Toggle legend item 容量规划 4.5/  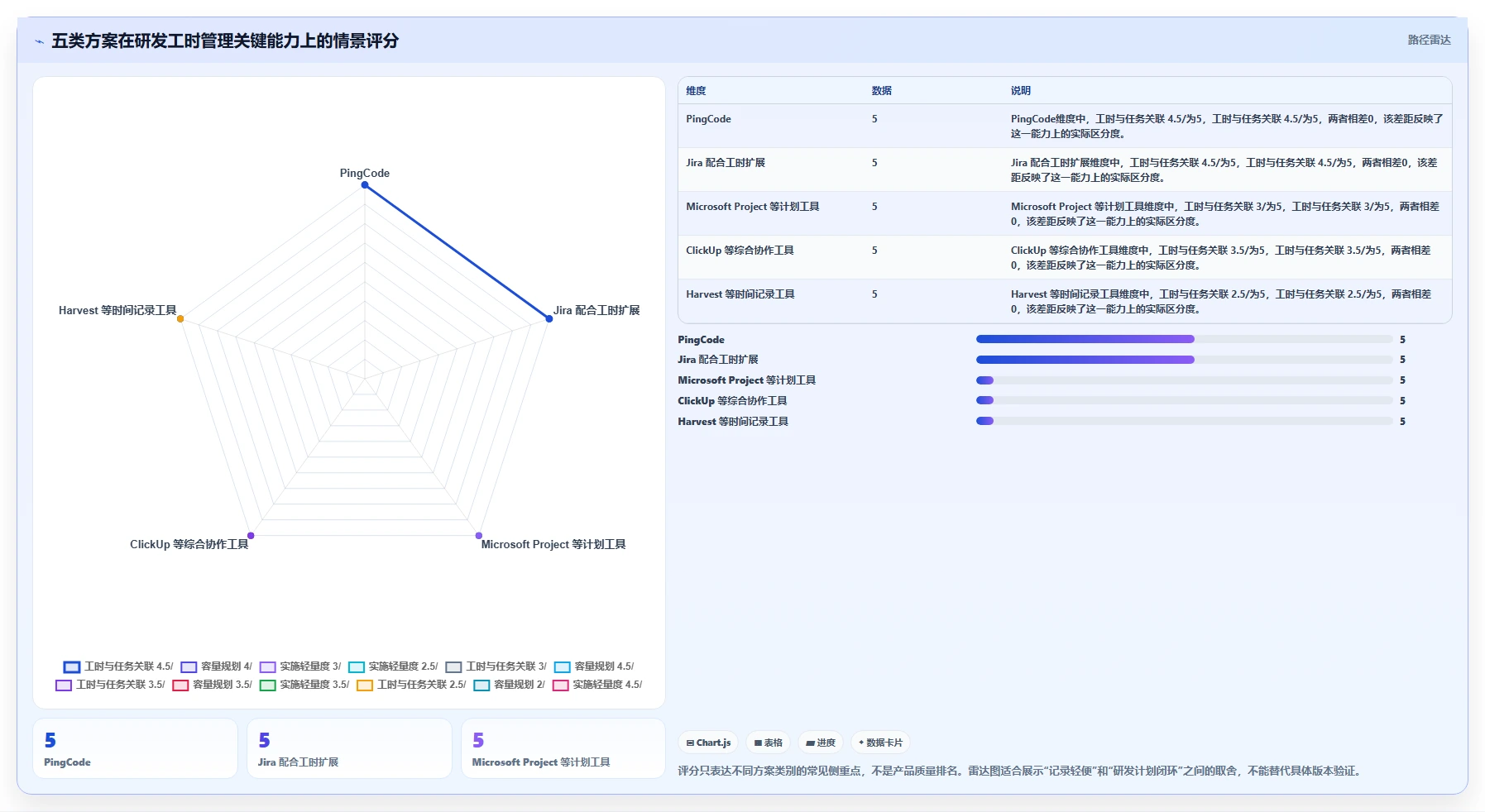tap(594, 666)
